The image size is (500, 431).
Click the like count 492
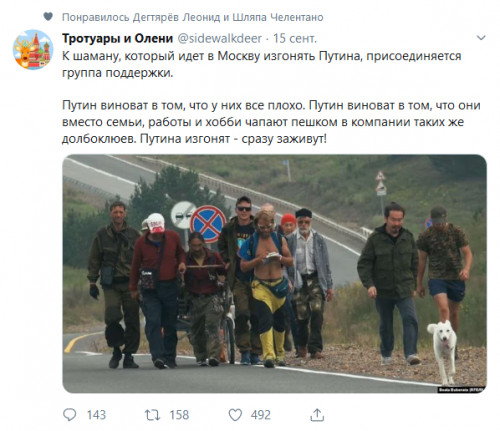(x=261, y=415)
